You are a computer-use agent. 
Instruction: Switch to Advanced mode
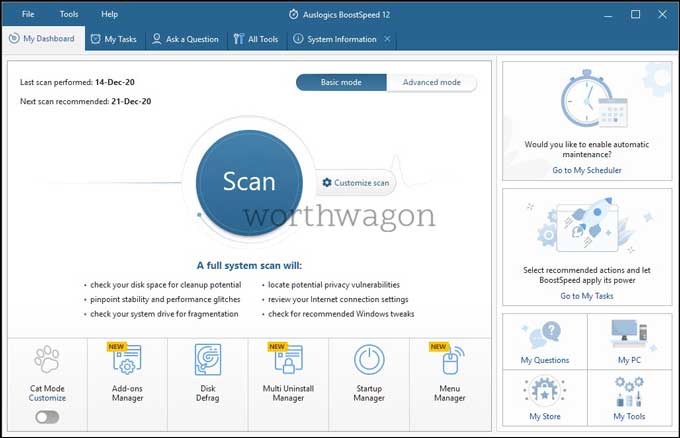coord(431,82)
